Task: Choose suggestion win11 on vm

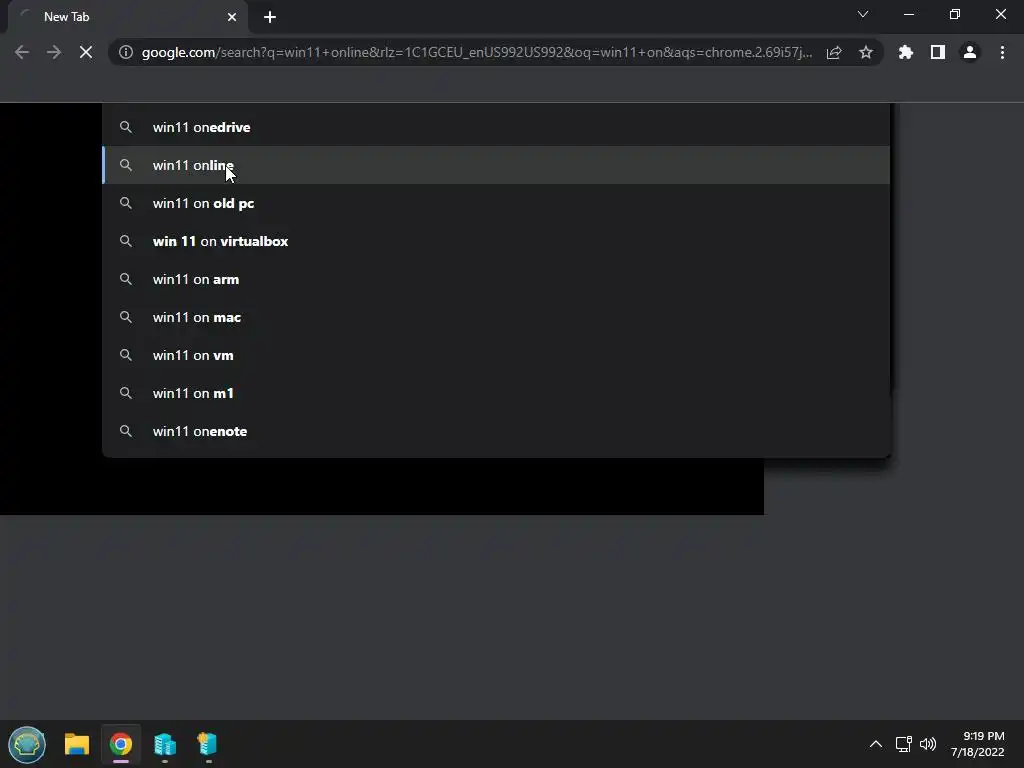Action: pyautogui.click(x=496, y=355)
